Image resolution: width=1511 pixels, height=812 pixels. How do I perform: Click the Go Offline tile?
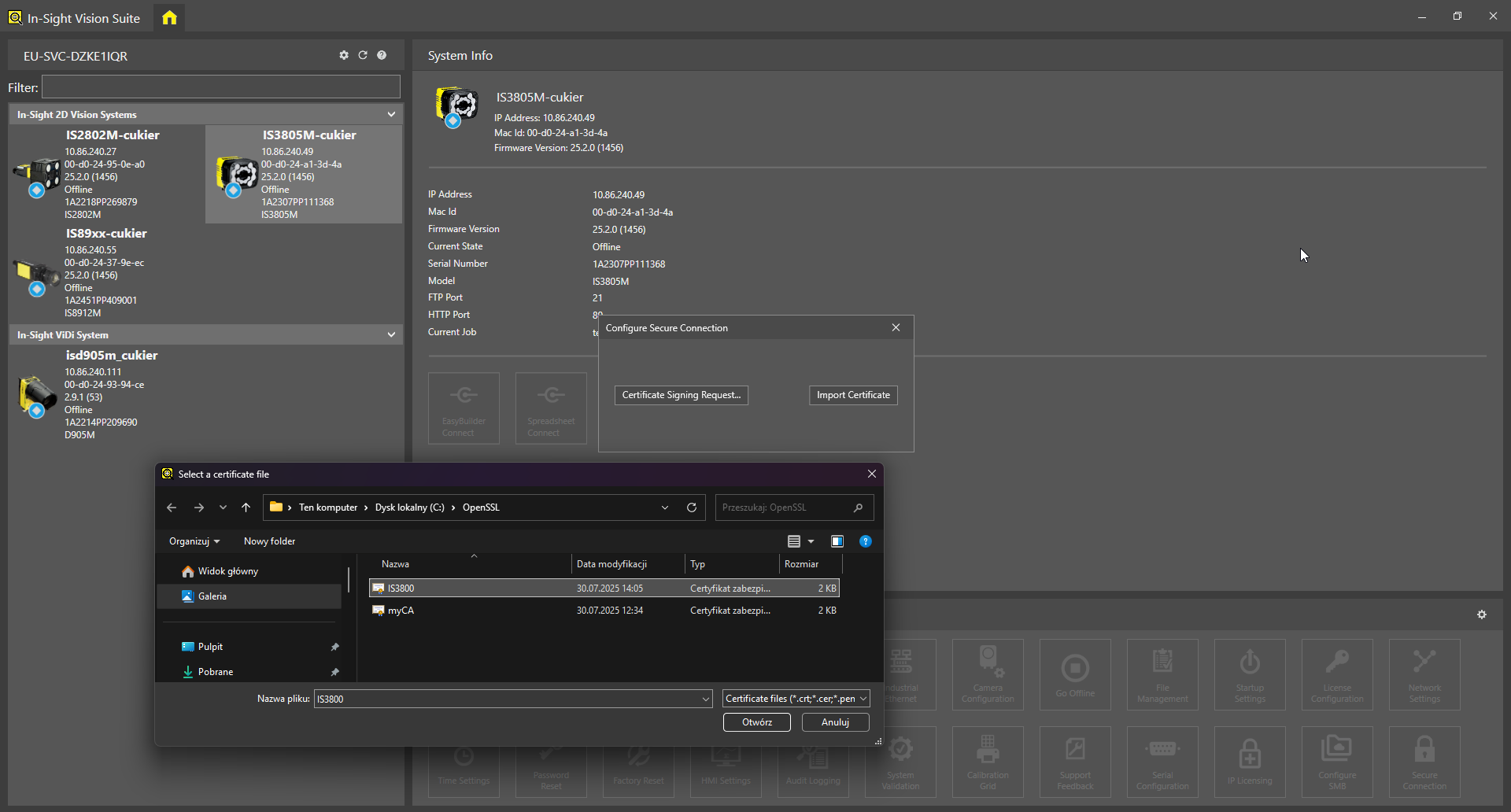pos(1075,674)
